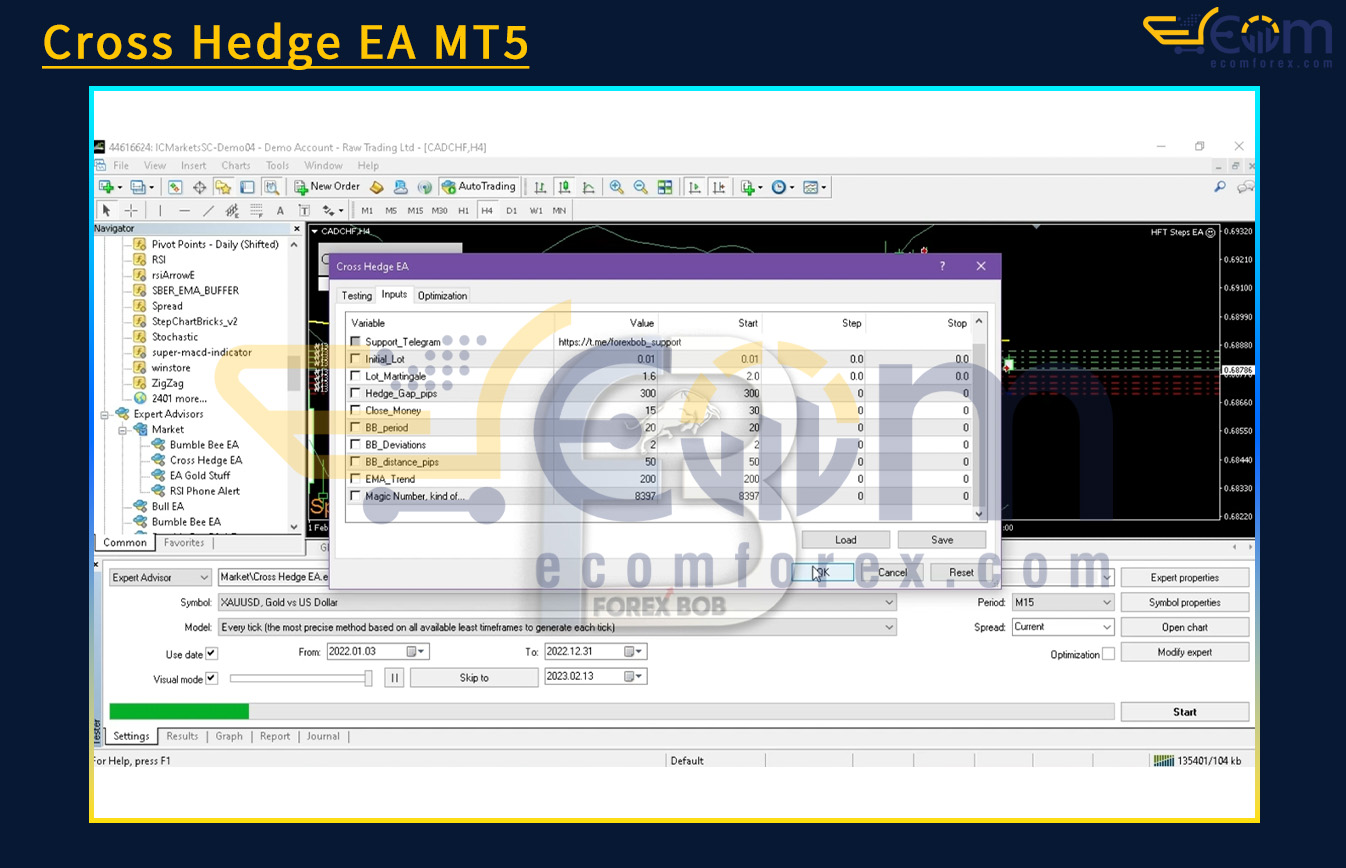Open the Symbol XAUUSD dropdown
This screenshot has height=868, width=1346.
click(x=557, y=602)
